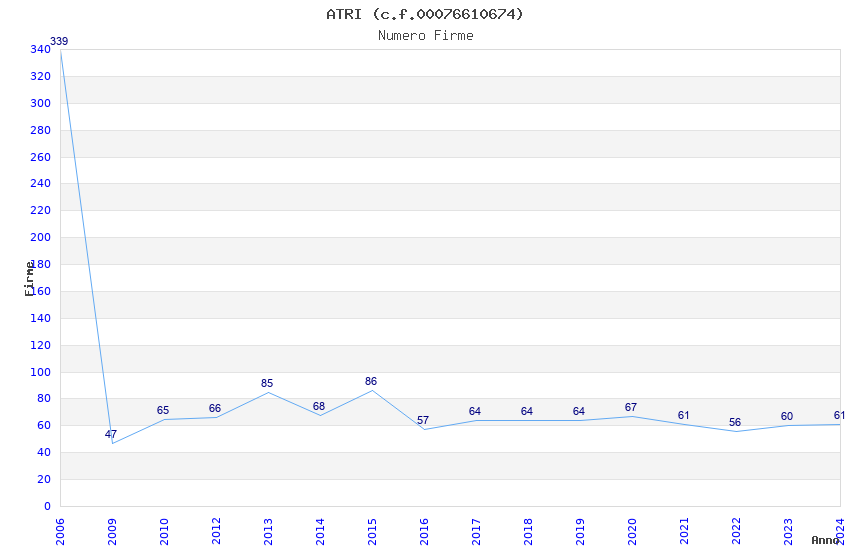The width and height of the screenshot is (850, 550).
Task: Click the data label 61 above year 2021
Action: pyautogui.click(x=684, y=415)
